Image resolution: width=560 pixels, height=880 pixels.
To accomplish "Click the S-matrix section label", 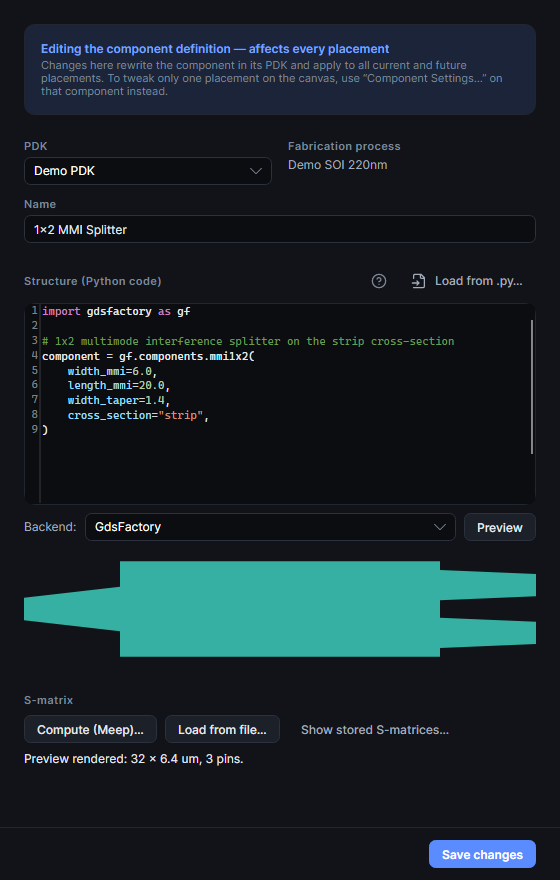I will point(48,700).
